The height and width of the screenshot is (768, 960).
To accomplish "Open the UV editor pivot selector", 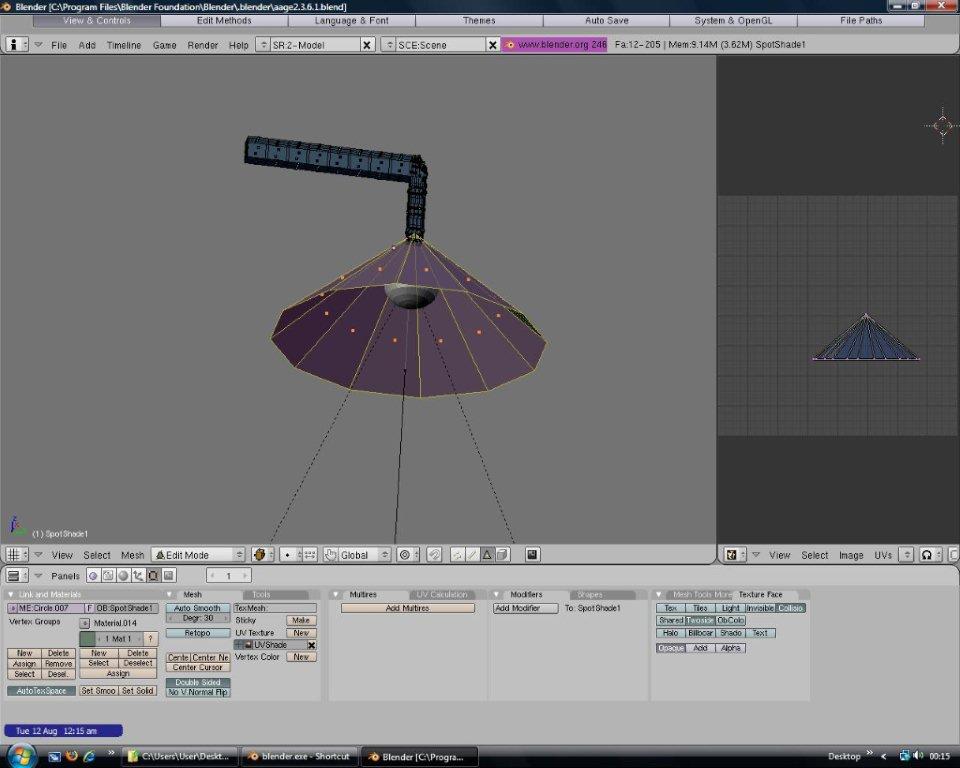I will (930, 555).
